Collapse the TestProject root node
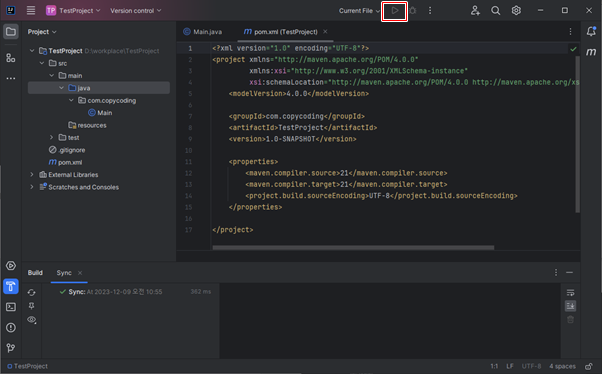The width and height of the screenshot is (602, 374). point(32,51)
